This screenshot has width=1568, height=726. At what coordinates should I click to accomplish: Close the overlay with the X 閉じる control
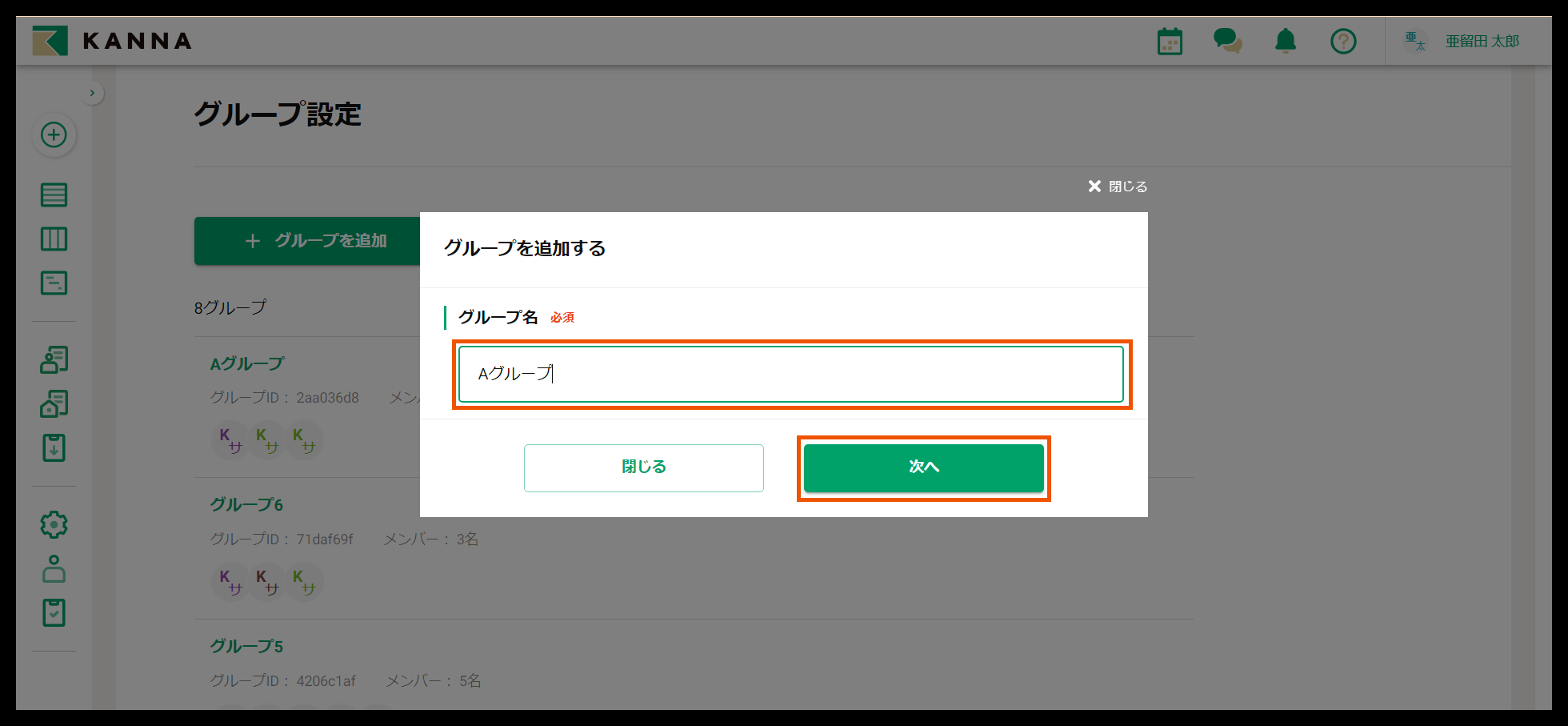1117,186
